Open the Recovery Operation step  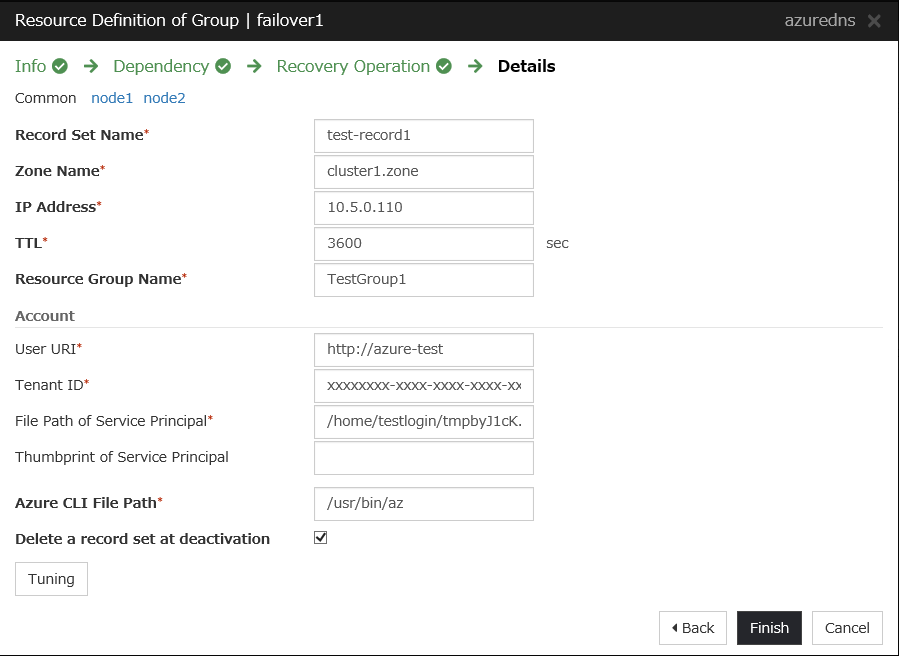tap(353, 67)
